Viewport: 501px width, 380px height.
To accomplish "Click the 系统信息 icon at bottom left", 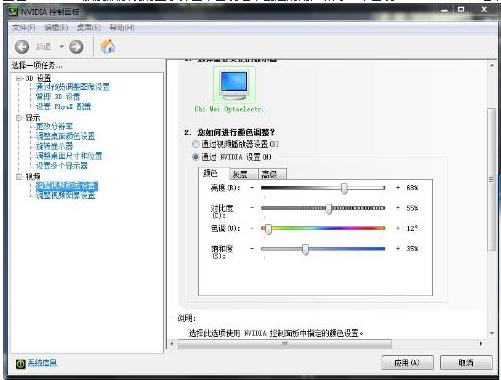I will click(20, 364).
